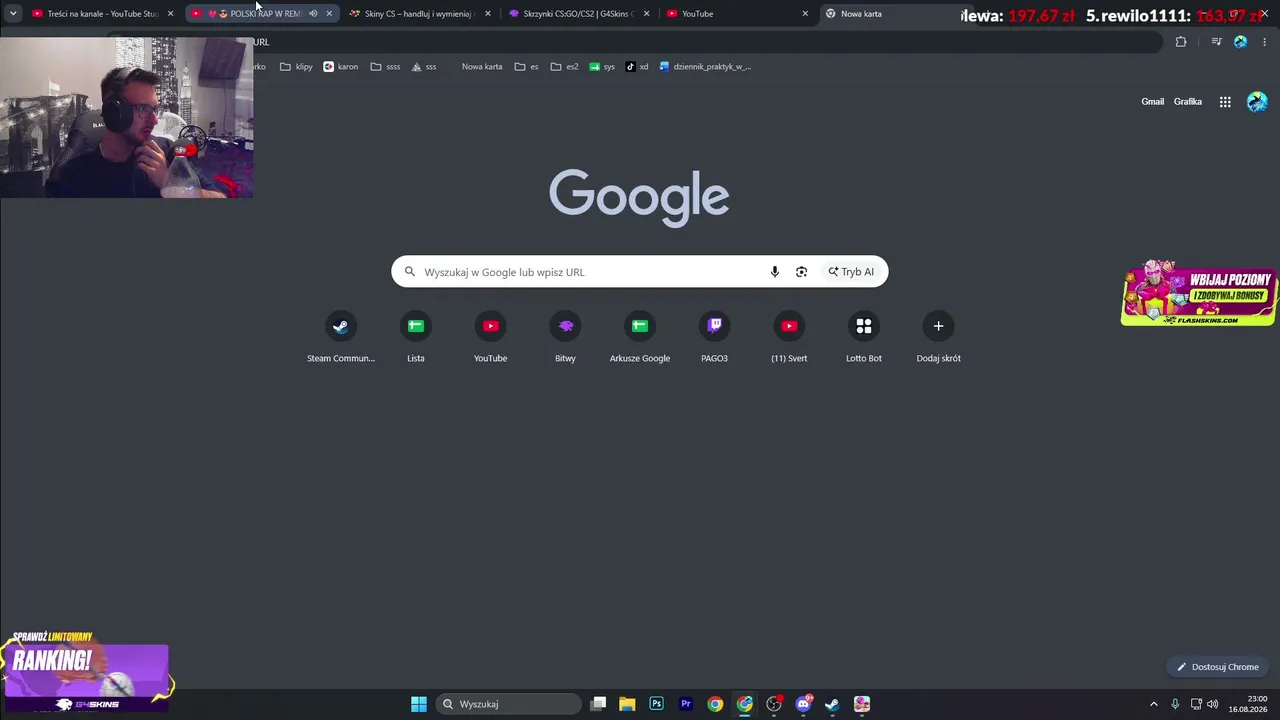Focus the Google search box
The height and width of the screenshot is (720, 1280).
640,272
